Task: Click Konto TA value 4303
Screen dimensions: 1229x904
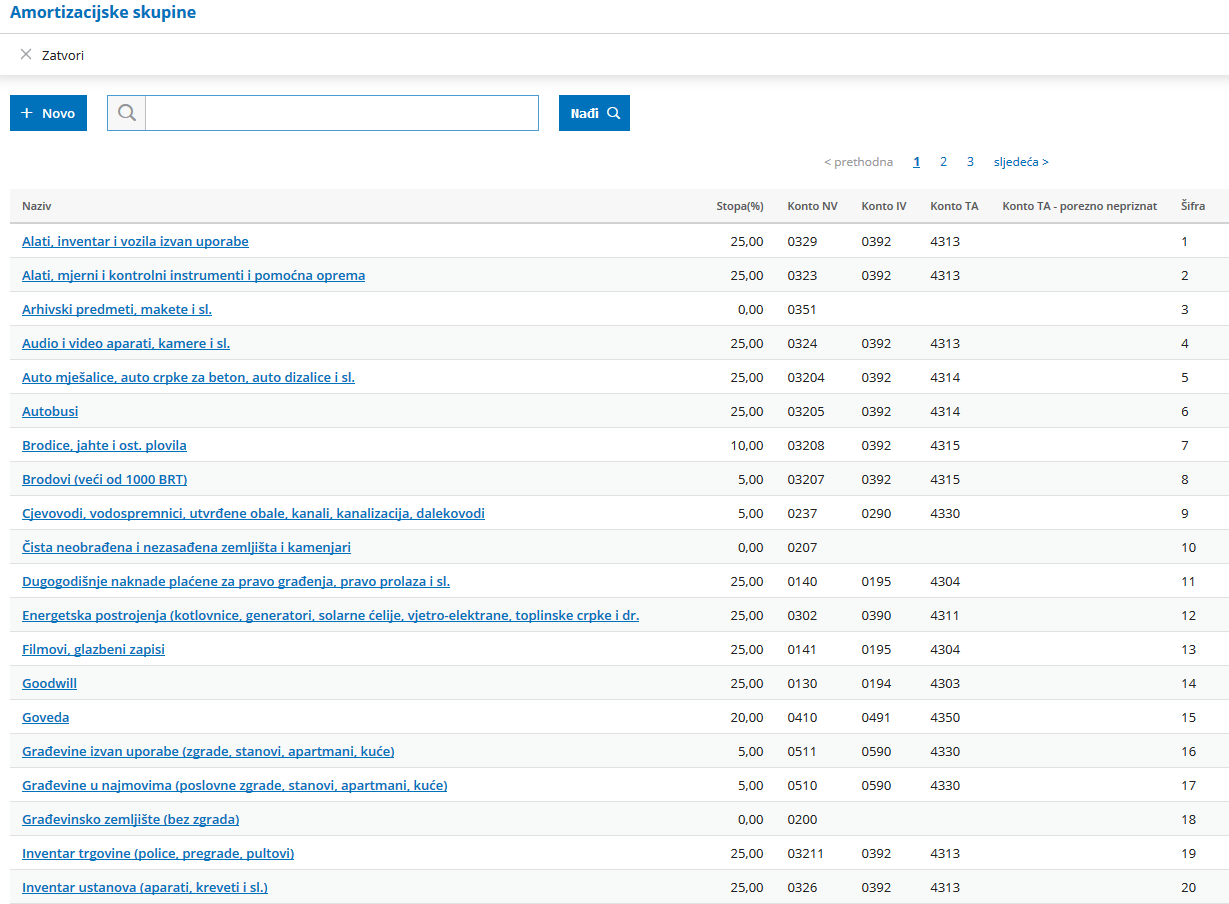Action: coord(945,683)
